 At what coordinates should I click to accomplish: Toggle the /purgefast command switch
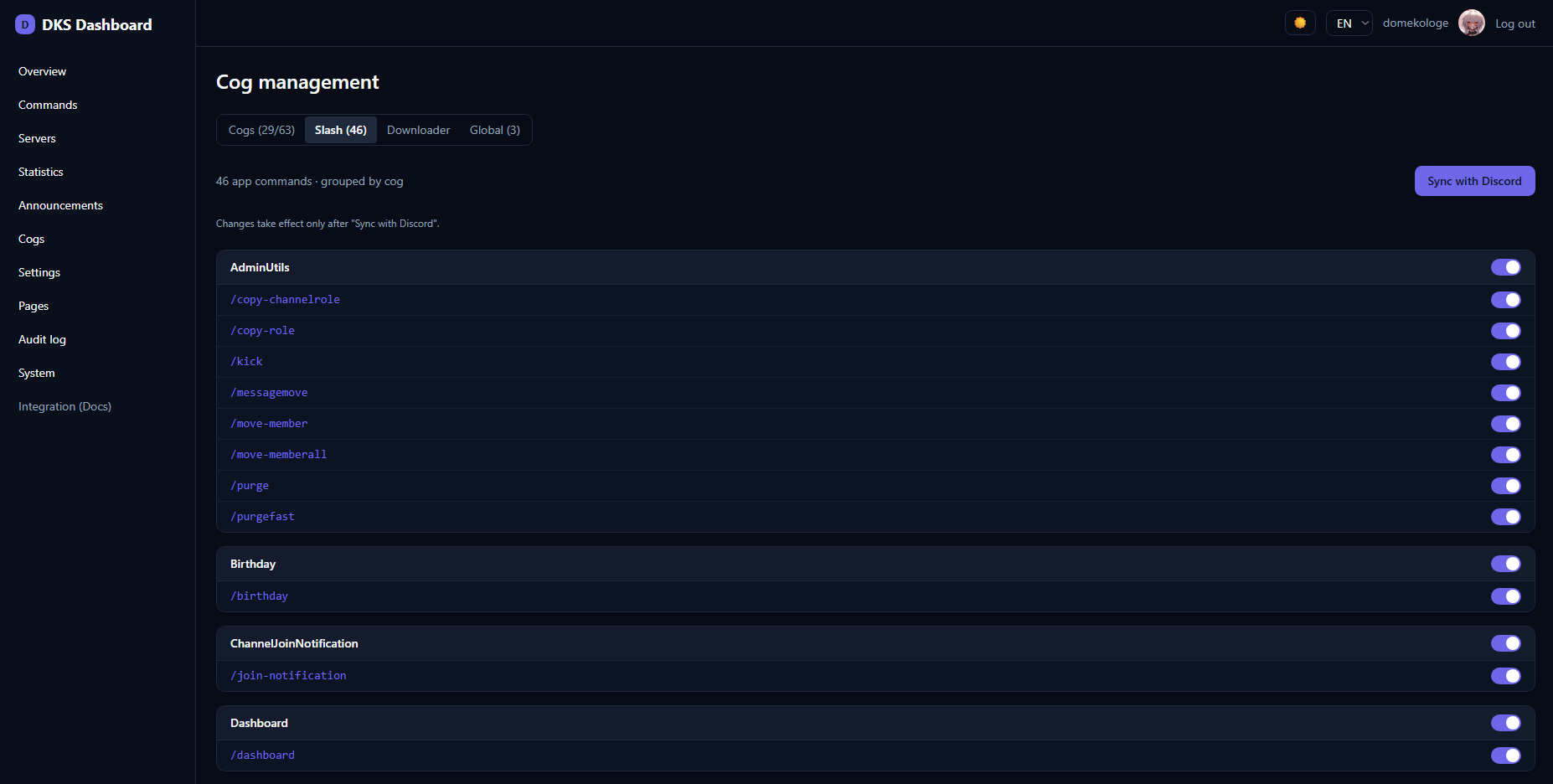pyautogui.click(x=1506, y=517)
